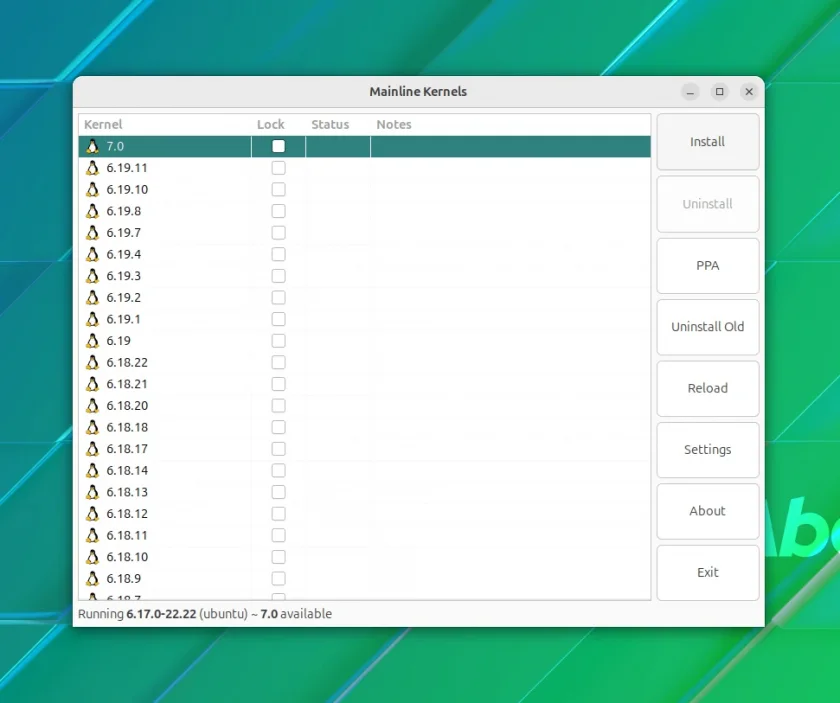This screenshot has width=840, height=703.
Task: Click the Uninstall Old button
Action: pos(708,327)
